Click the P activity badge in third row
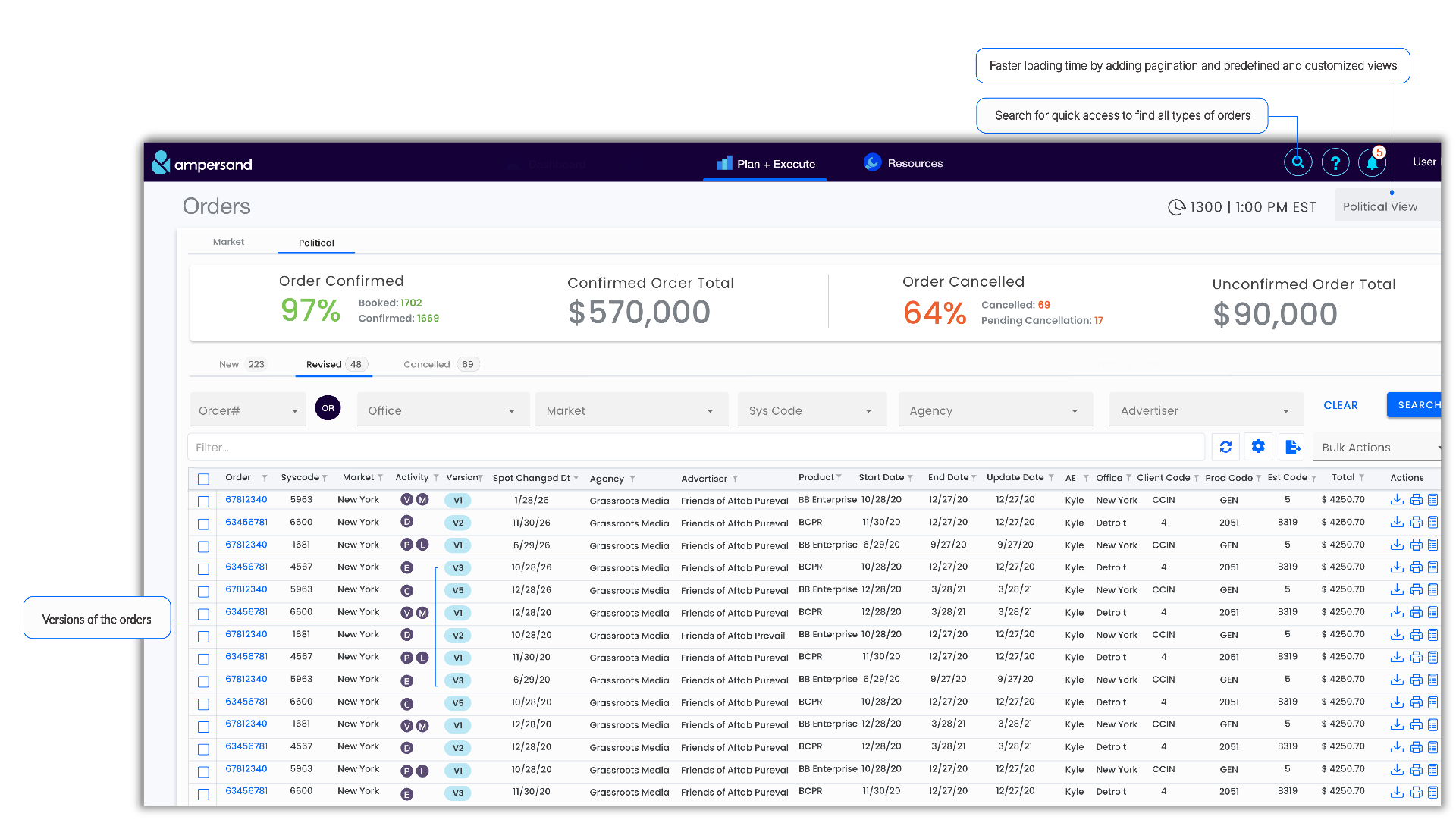Image resolution: width=1456 pixels, height=820 pixels. tap(407, 545)
